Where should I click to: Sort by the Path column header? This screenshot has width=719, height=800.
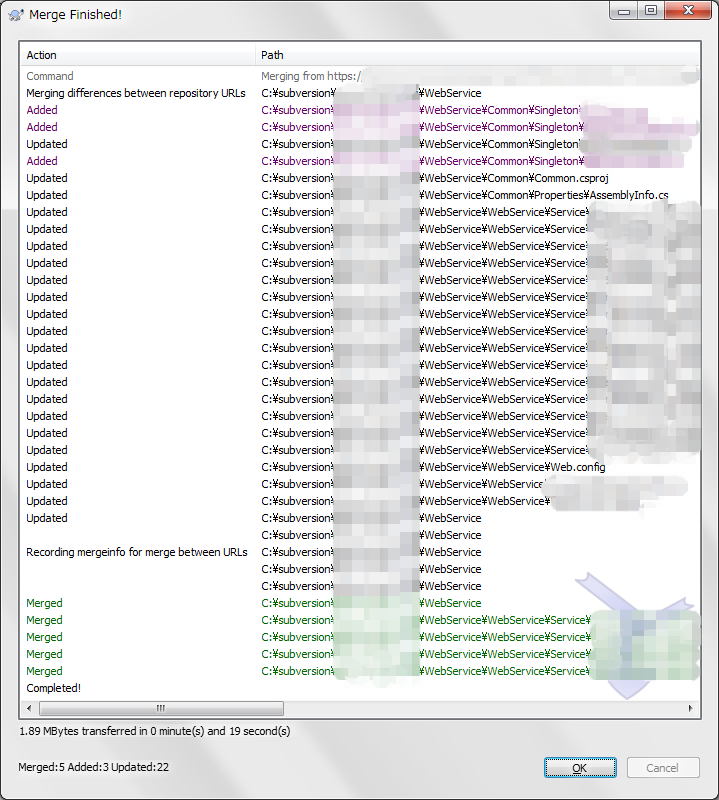click(400, 55)
